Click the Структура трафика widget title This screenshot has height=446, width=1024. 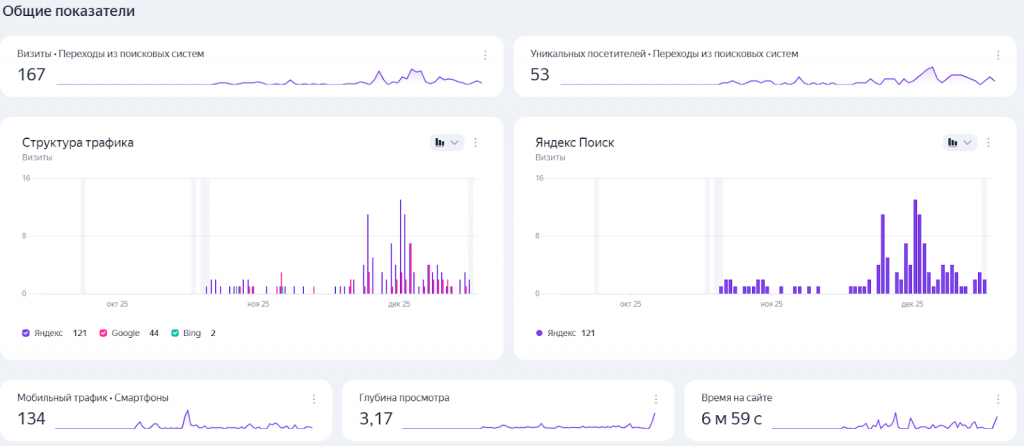(78, 143)
